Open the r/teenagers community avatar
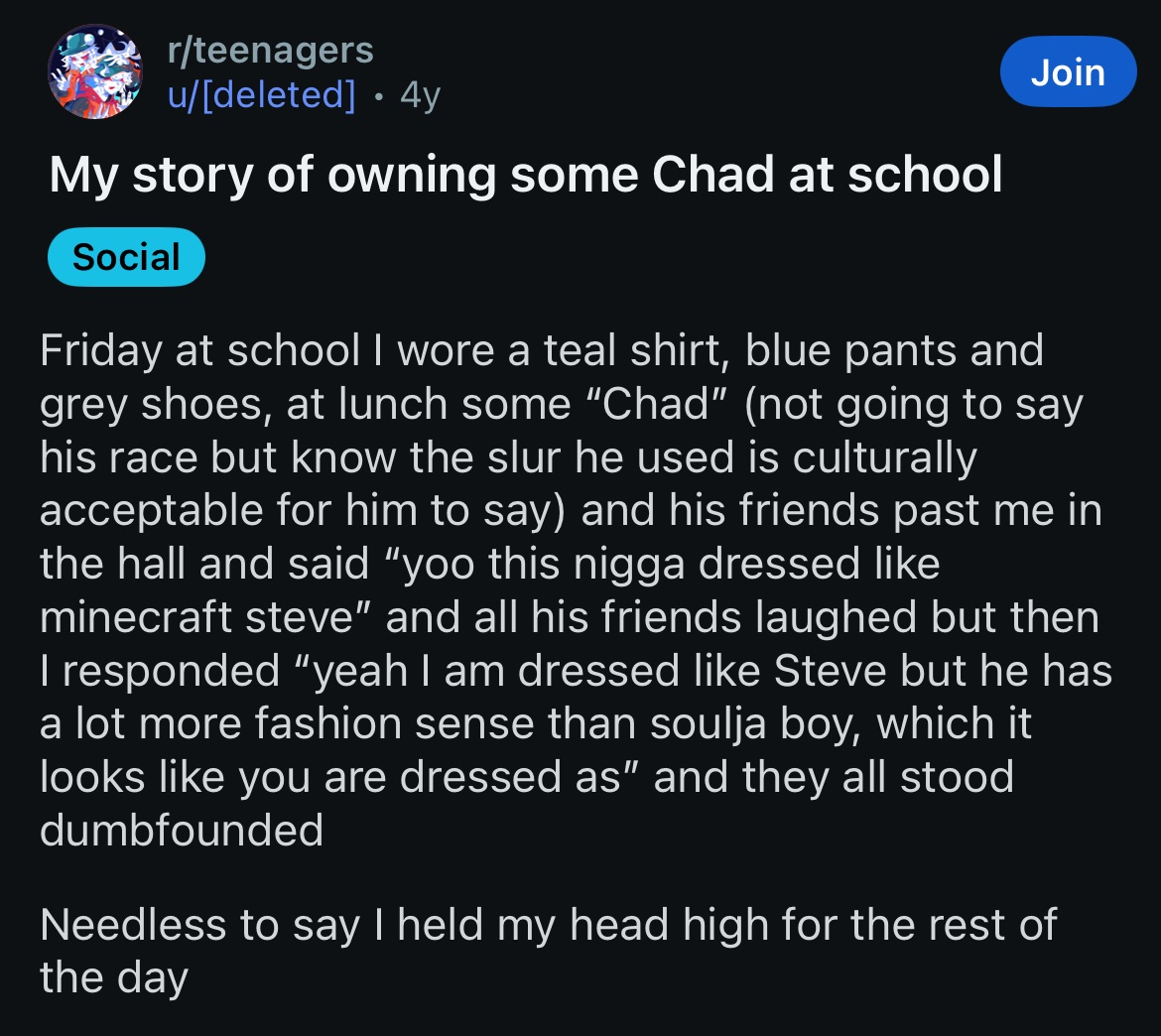The image size is (1161, 1036). click(x=95, y=72)
